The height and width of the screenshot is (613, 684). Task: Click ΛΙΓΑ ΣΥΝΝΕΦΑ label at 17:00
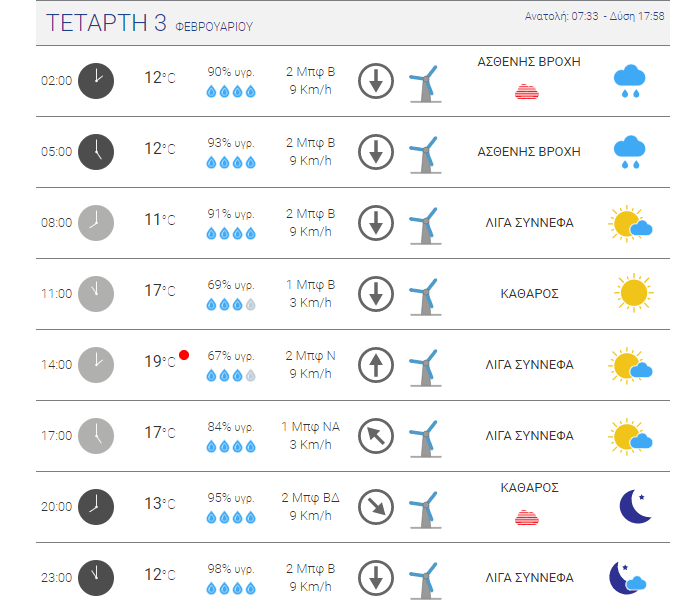[529, 436]
